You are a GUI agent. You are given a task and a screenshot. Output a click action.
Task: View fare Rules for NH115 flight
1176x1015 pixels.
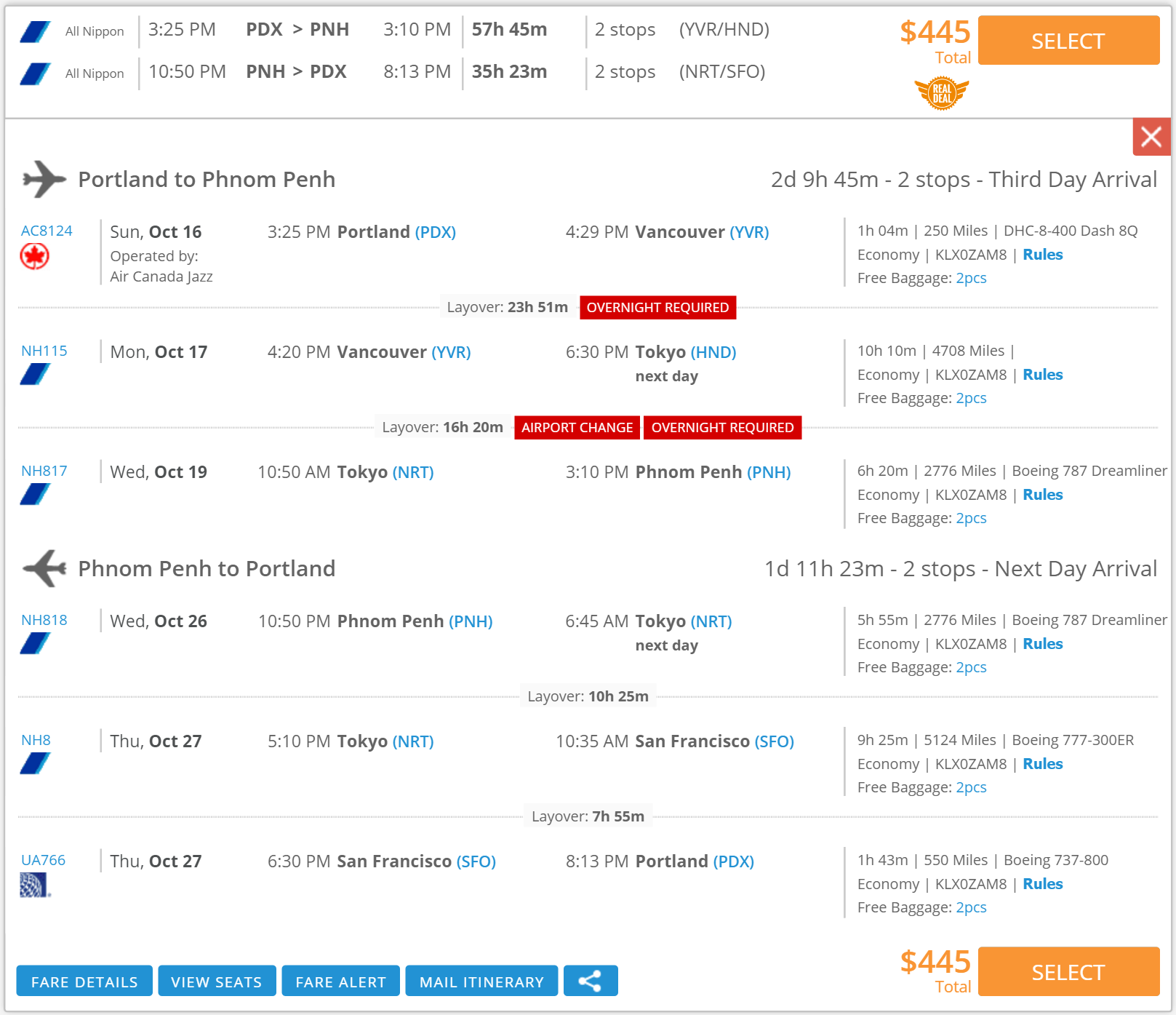click(1043, 375)
